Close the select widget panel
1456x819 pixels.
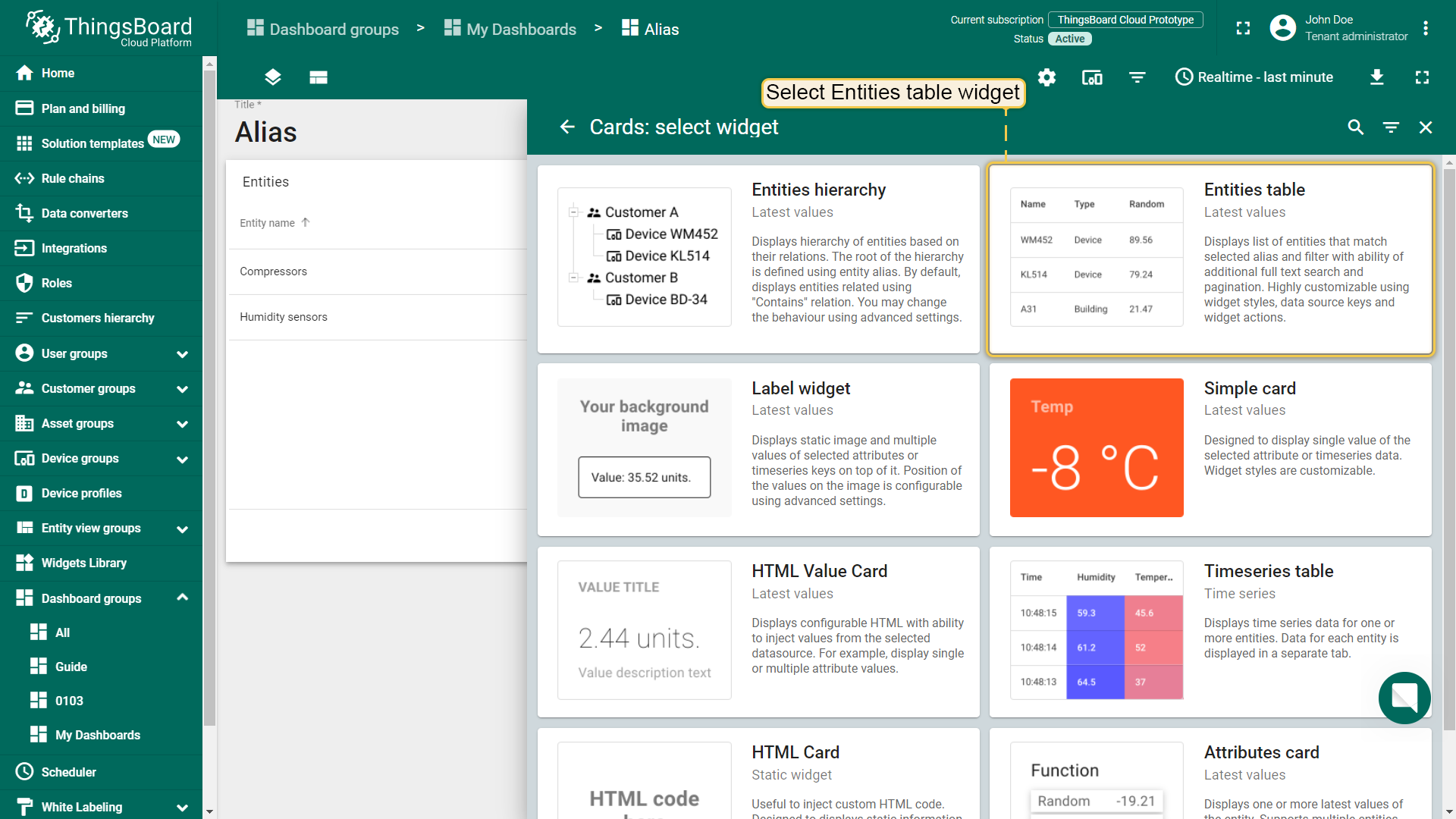[x=1426, y=127]
